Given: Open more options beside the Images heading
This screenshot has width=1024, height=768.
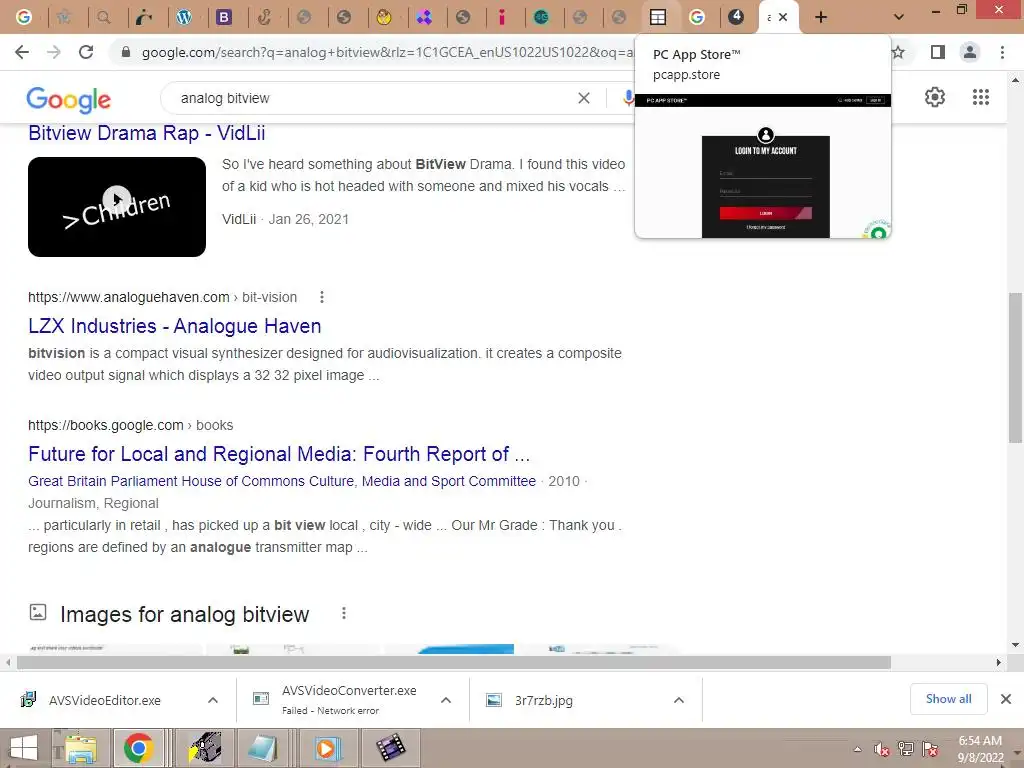Looking at the screenshot, I should [344, 613].
